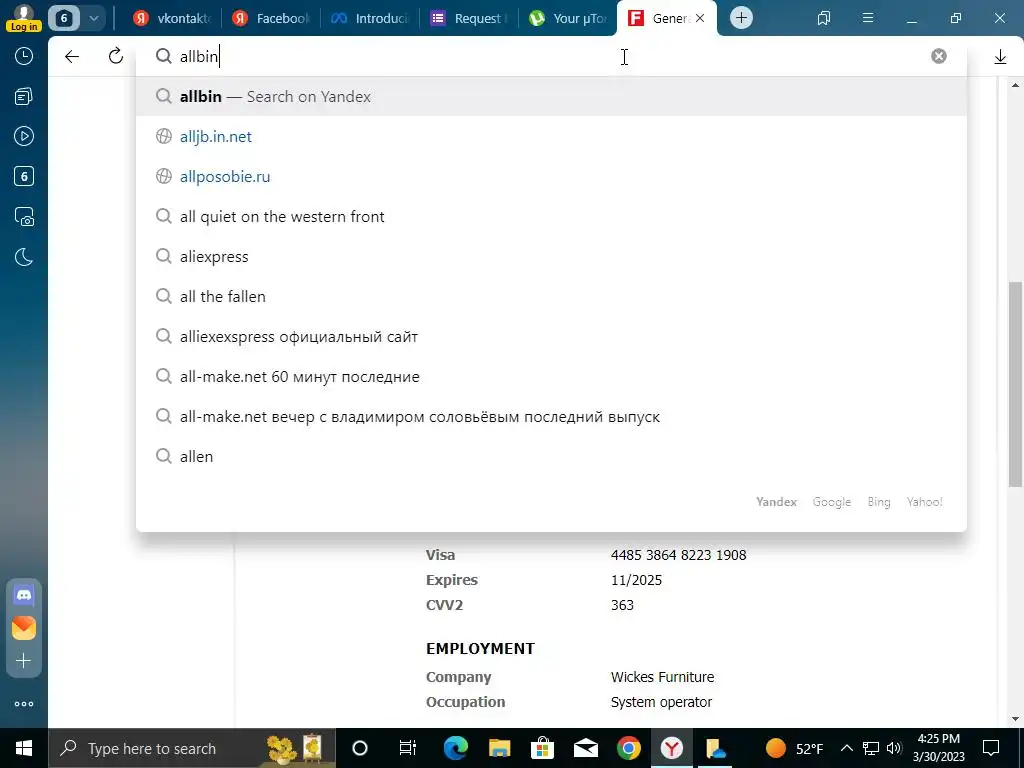Reload the page

point(116,56)
